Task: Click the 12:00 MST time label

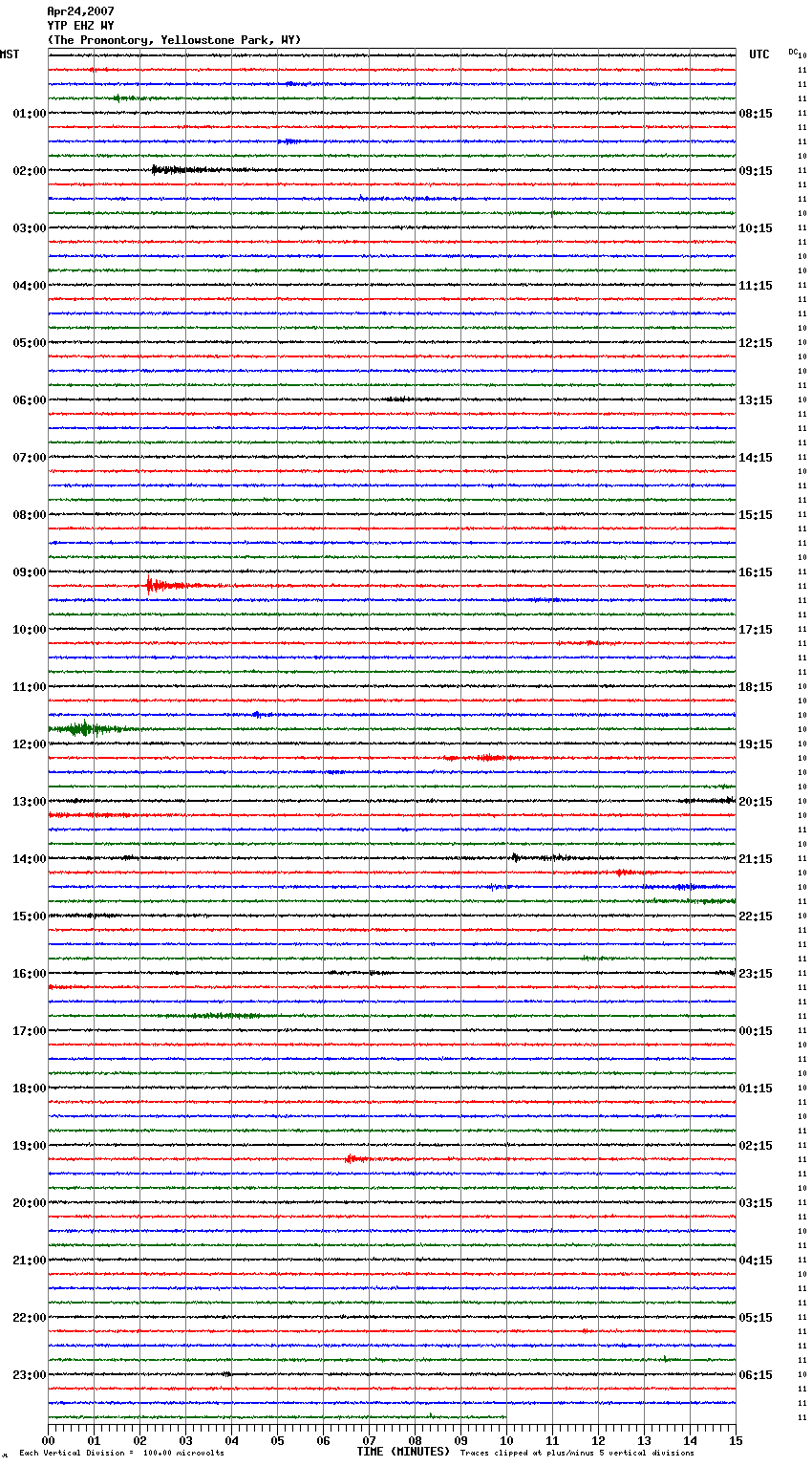Action: pos(29,744)
